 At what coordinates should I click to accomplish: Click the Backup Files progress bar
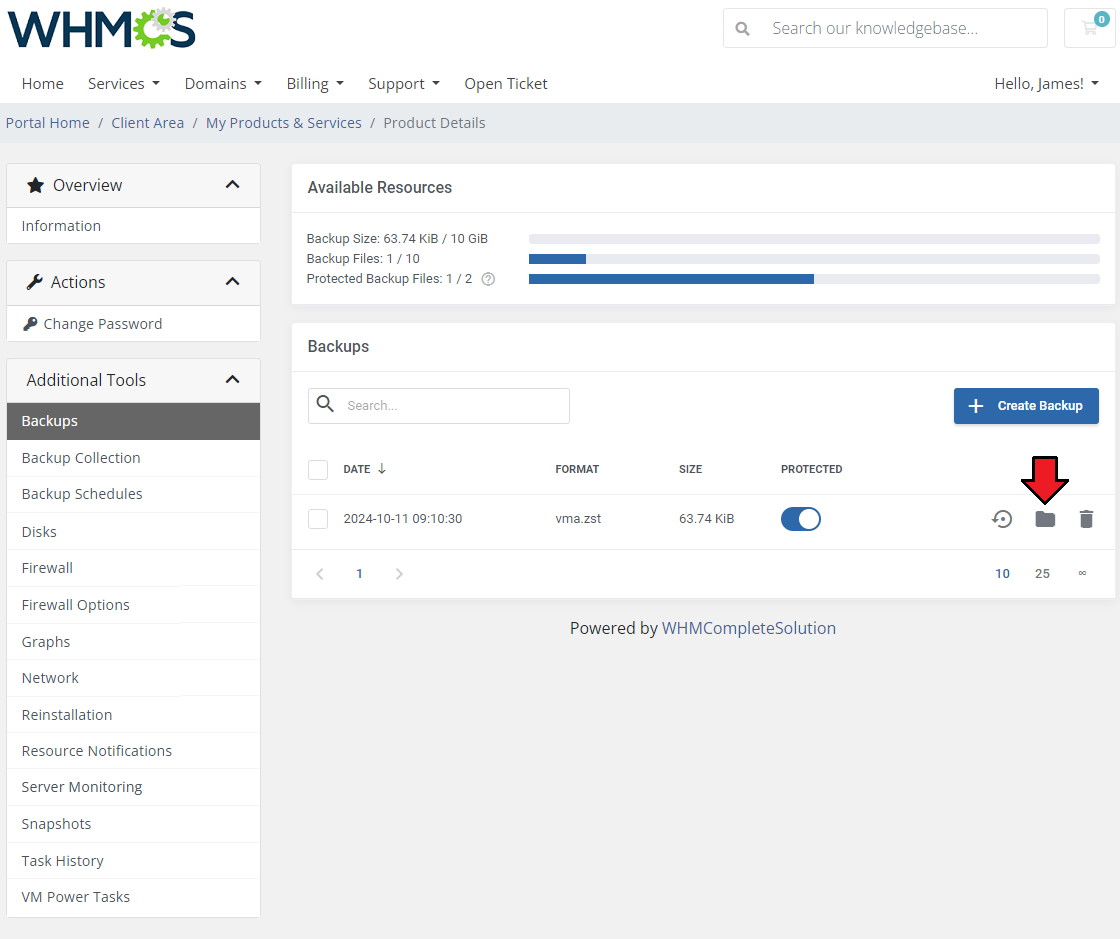point(814,259)
